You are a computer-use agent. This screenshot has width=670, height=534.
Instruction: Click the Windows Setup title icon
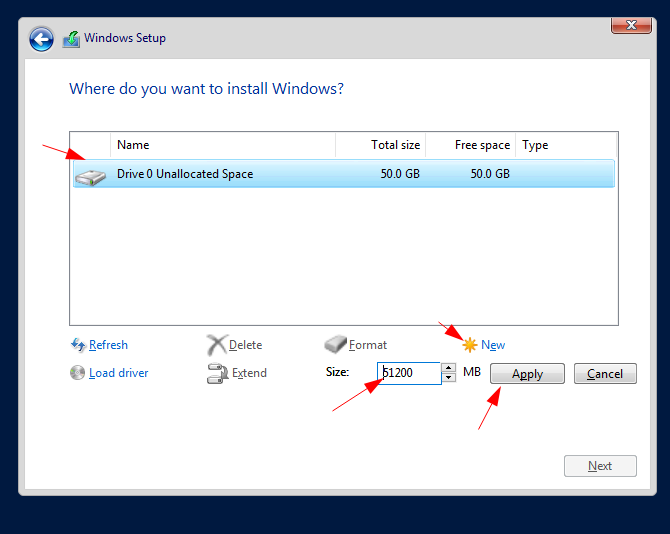[71, 39]
